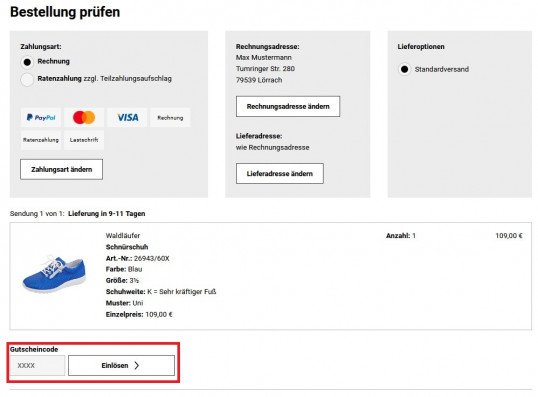Click the Schnürschuh product name
The height and width of the screenshot is (397, 538).
[127, 247]
